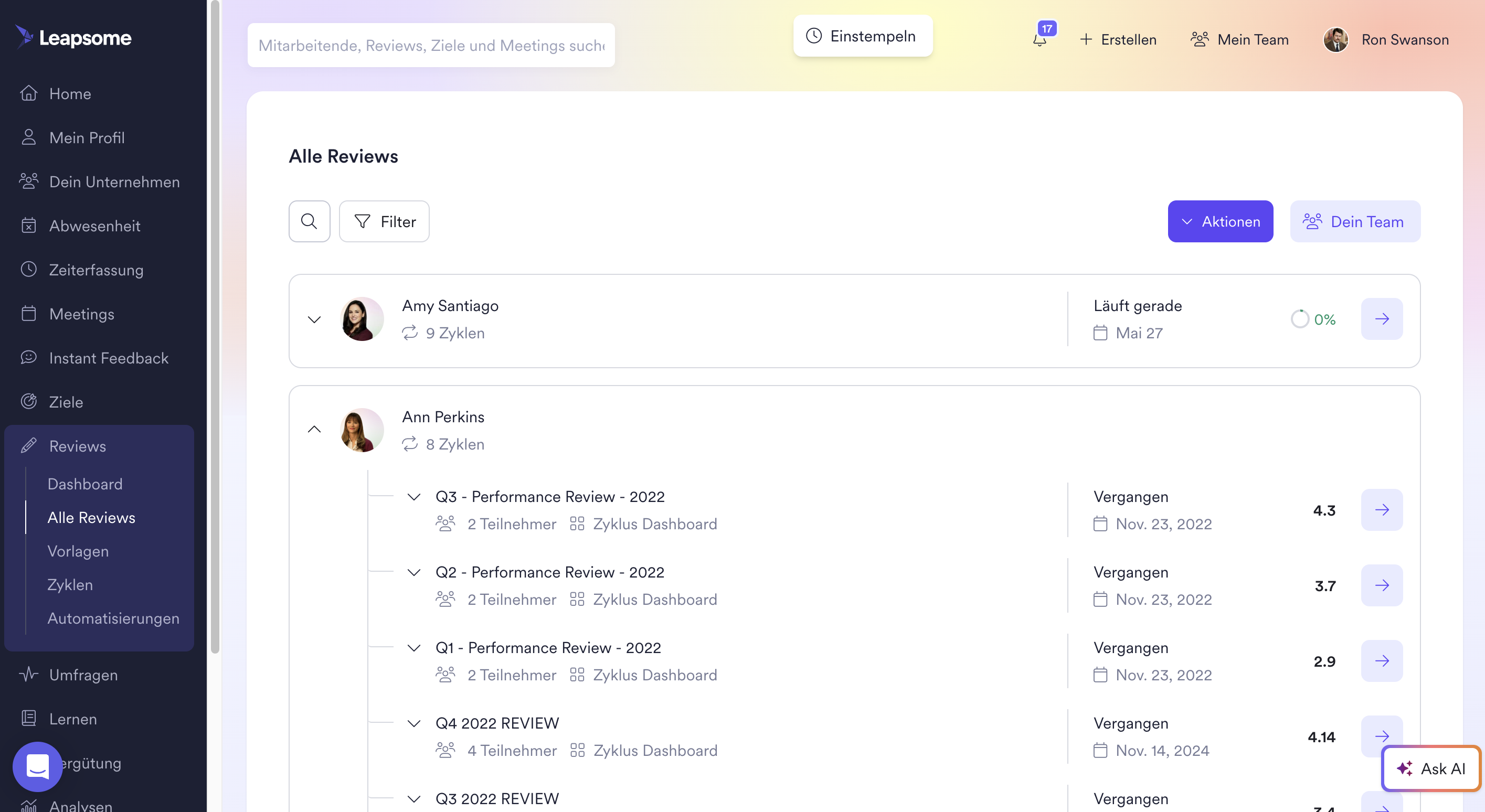Image resolution: width=1485 pixels, height=812 pixels.
Task: Click '9 Zyklen' under Amy Santiago
Action: click(455, 333)
